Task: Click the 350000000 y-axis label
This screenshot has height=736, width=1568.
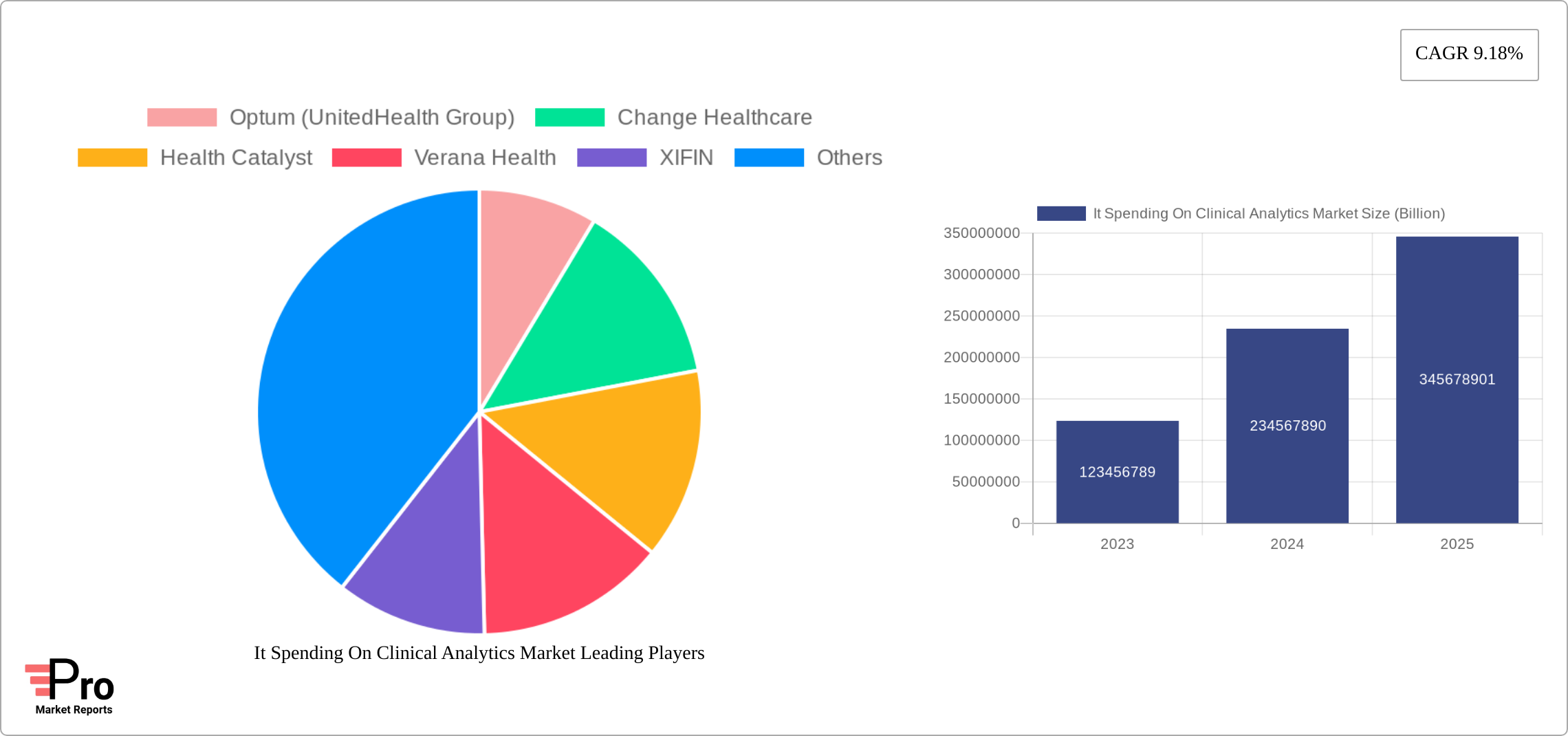Action: pos(981,233)
